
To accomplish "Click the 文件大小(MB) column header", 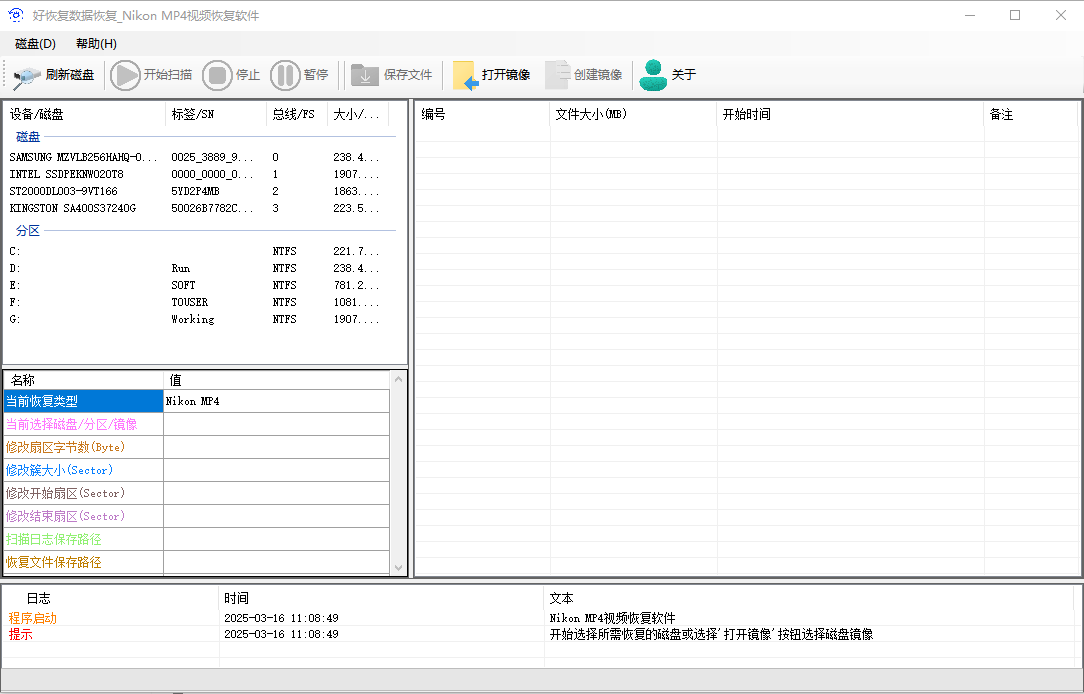I will click(633, 114).
